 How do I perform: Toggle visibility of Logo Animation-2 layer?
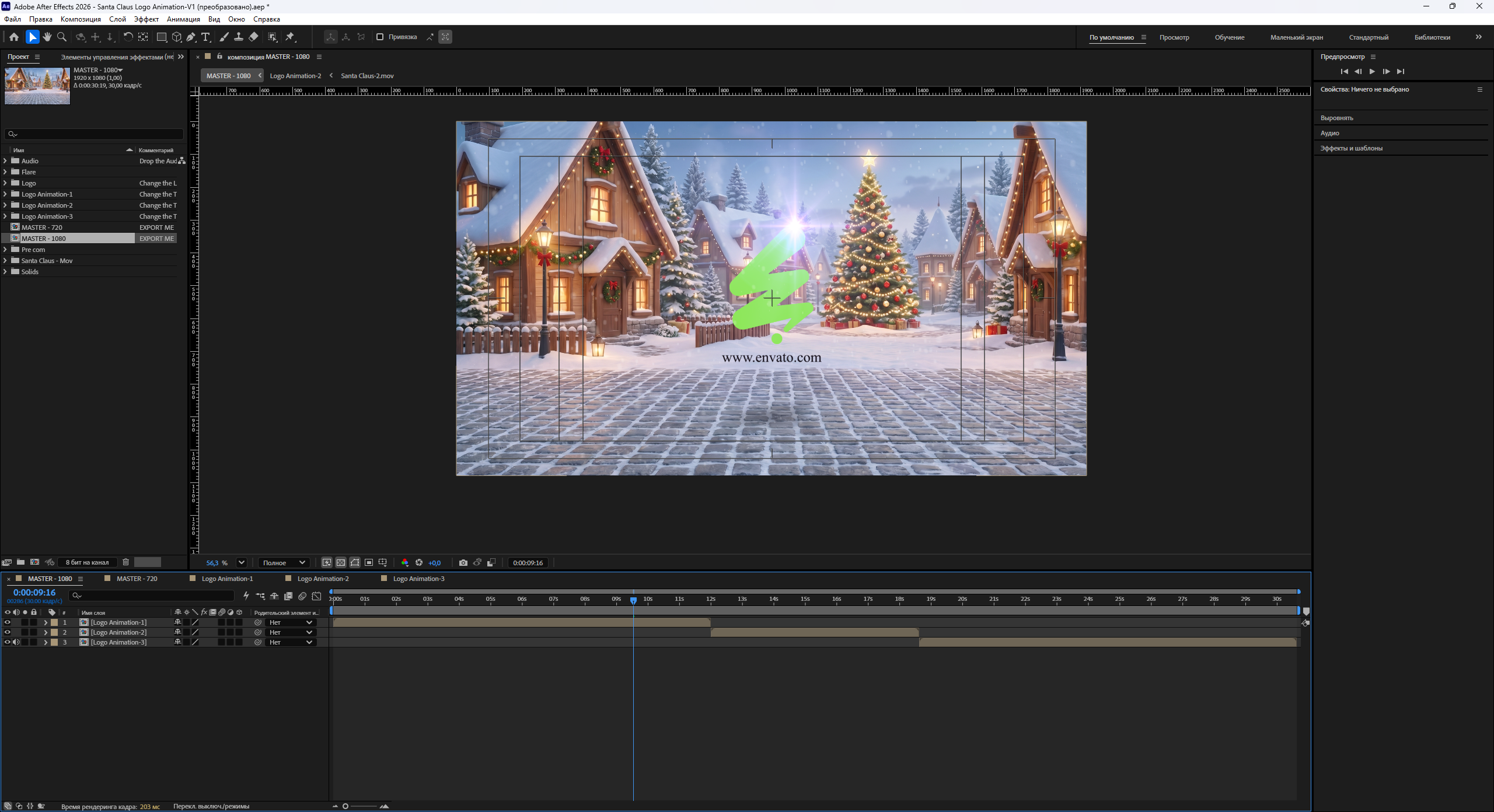(x=8, y=632)
